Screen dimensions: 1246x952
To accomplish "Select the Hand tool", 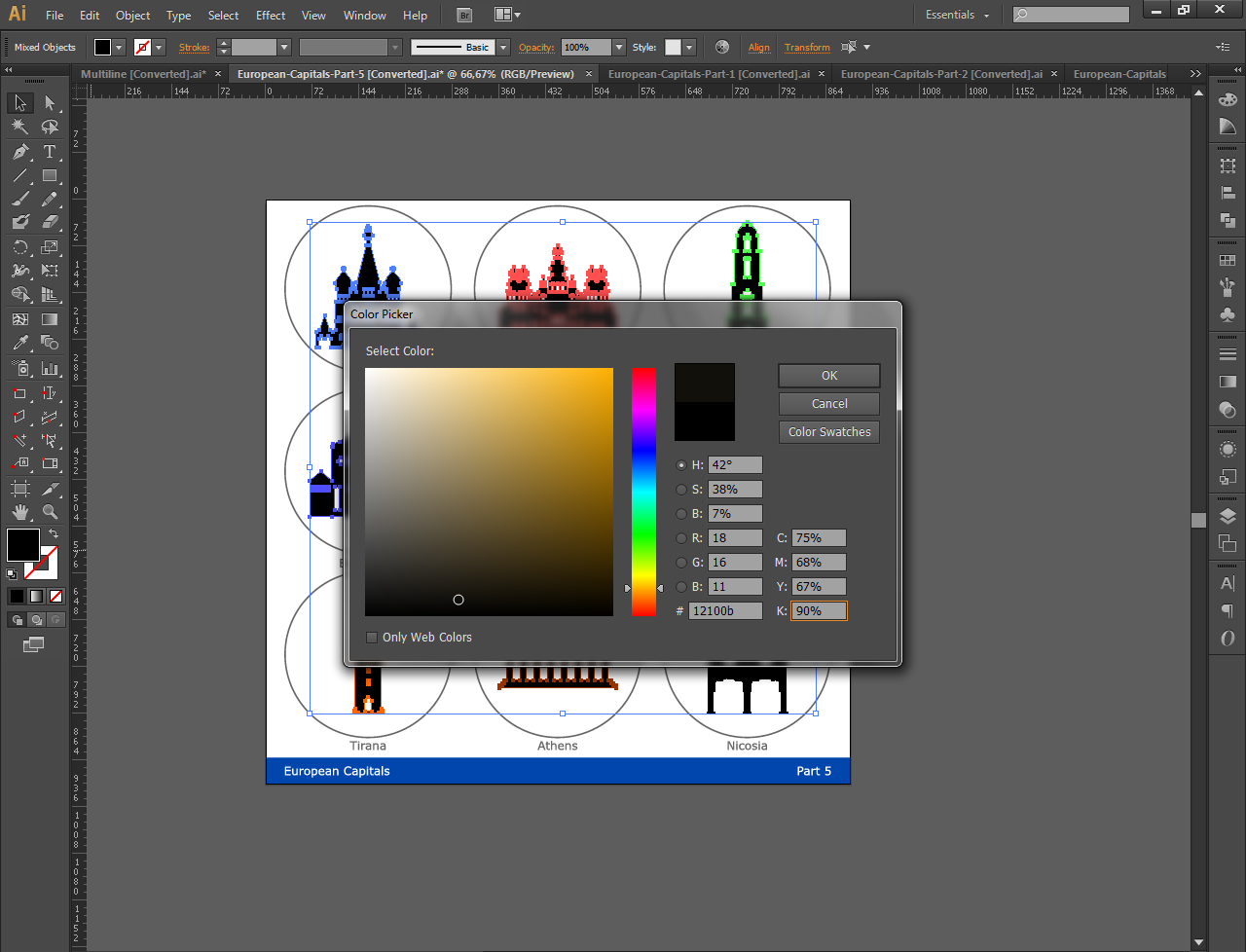I will 19,510.
